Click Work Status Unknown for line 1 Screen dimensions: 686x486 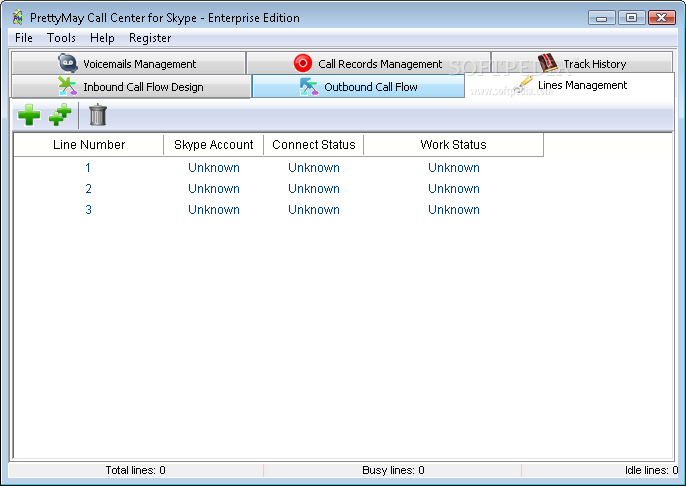(x=454, y=168)
